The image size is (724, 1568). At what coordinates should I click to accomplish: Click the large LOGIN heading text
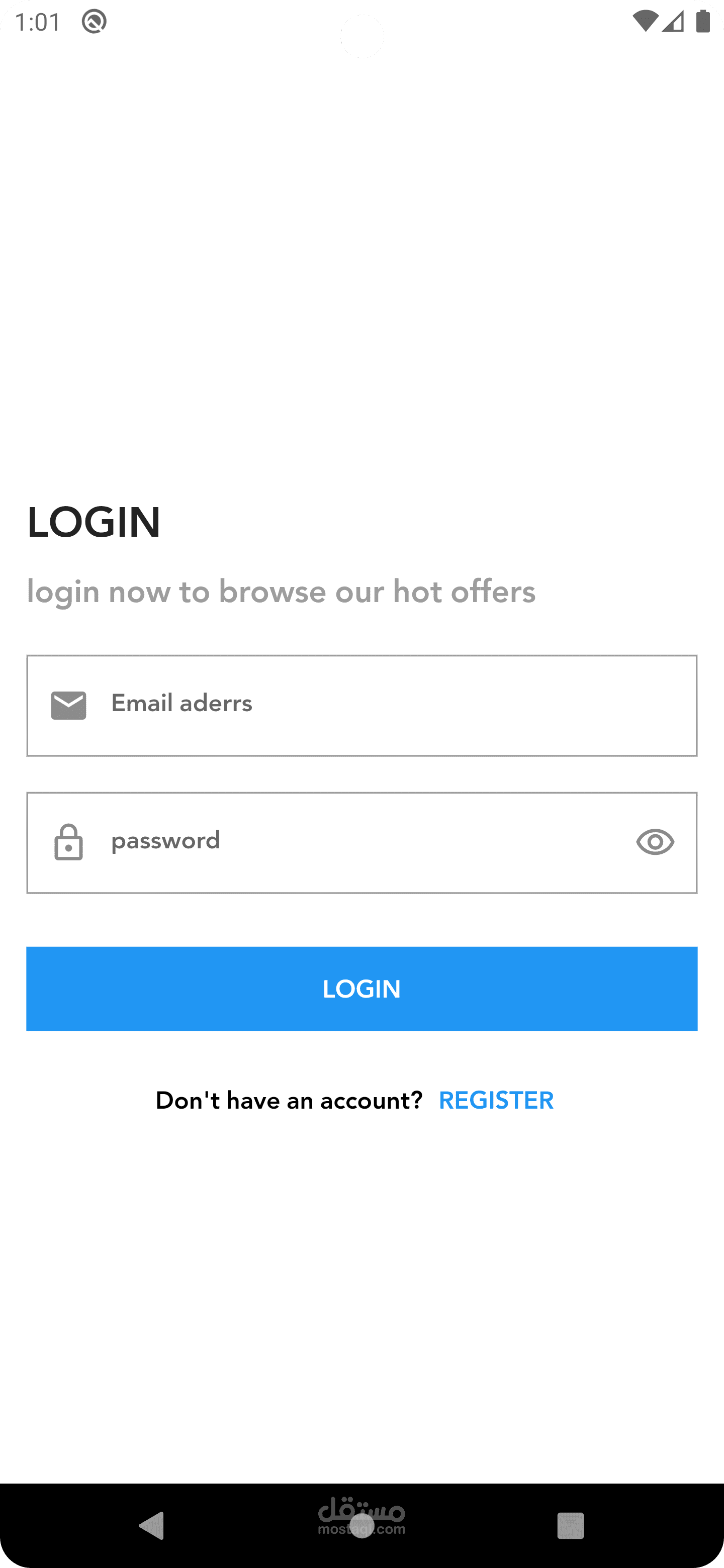(x=94, y=522)
